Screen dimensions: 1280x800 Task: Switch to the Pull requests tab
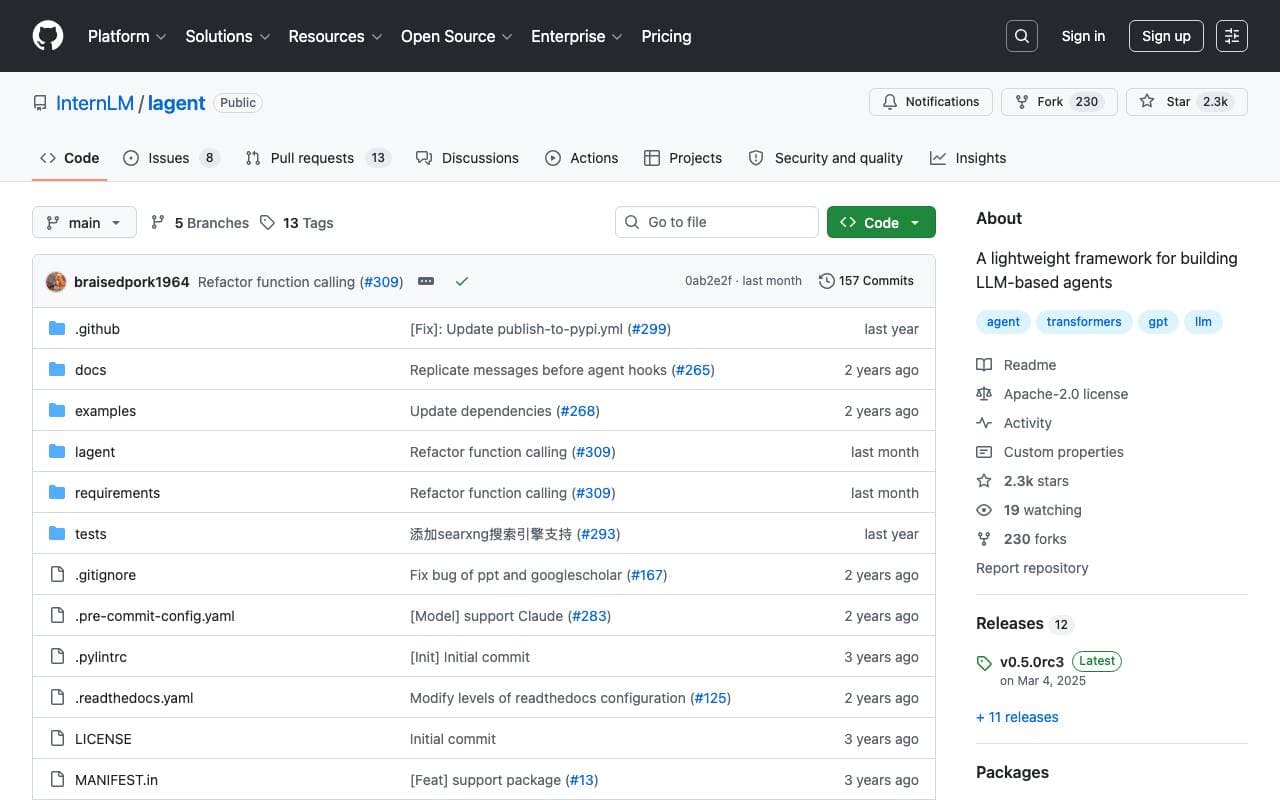pos(317,158)
